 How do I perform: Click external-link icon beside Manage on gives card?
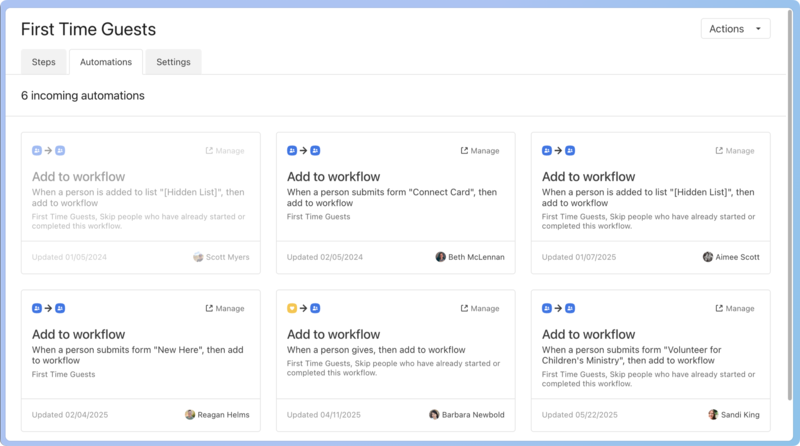coord(464,308)
